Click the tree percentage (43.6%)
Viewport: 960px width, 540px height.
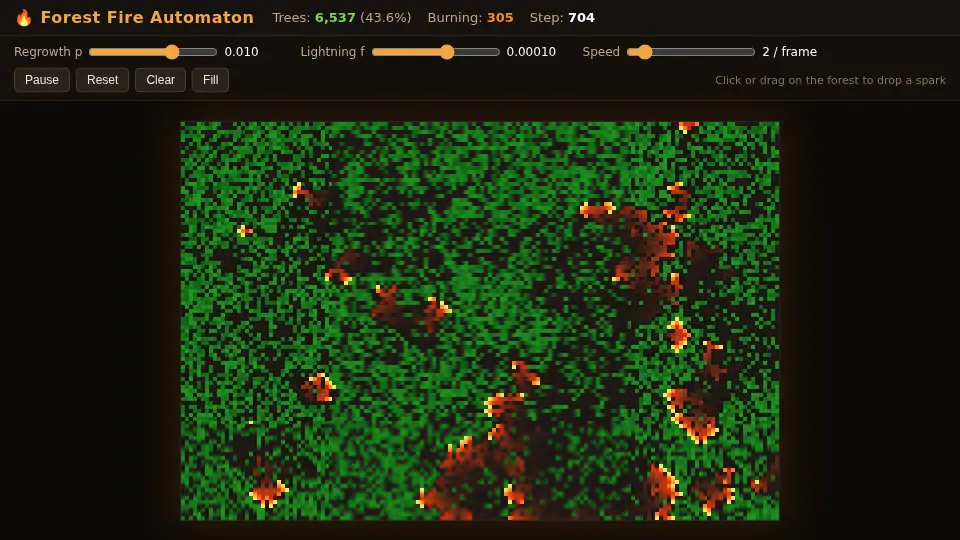[386, 18]
